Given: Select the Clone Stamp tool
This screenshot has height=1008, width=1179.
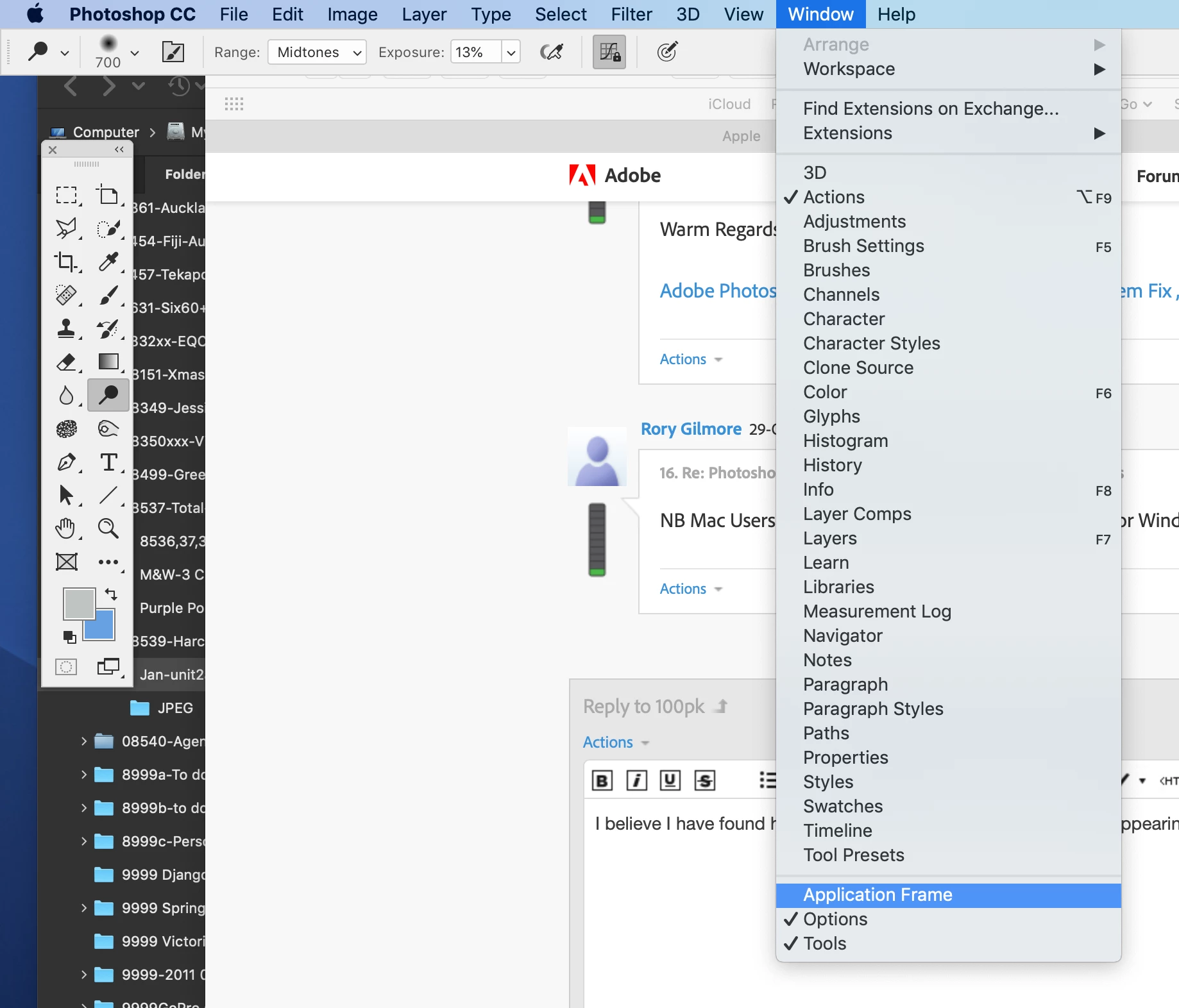Looking at the screenshot, I should click(x=66, y=328).
